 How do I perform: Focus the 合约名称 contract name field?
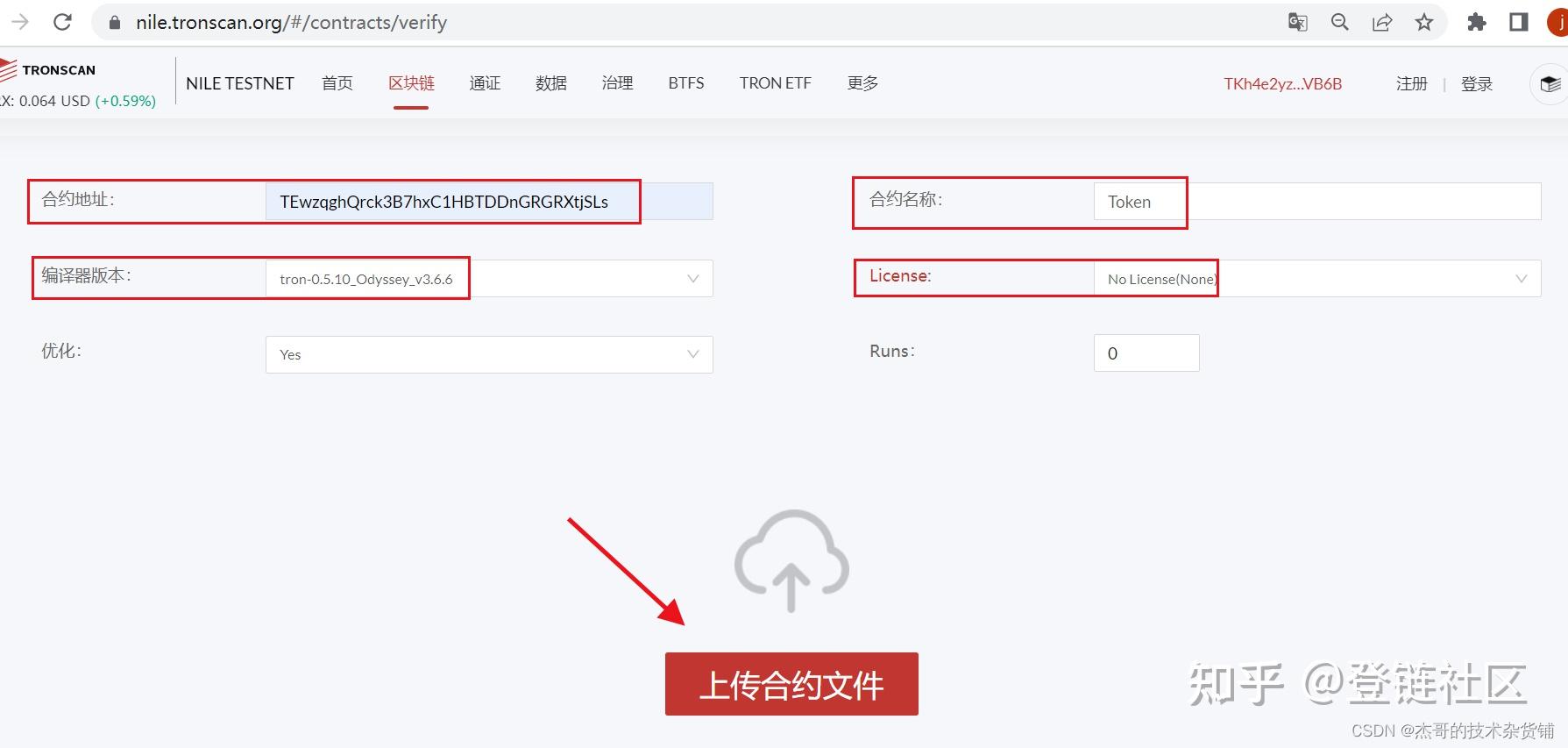1317,202
